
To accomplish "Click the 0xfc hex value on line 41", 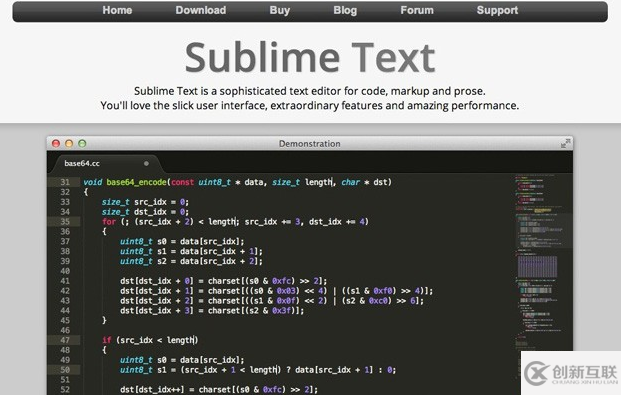I will (x=282, y=281).
